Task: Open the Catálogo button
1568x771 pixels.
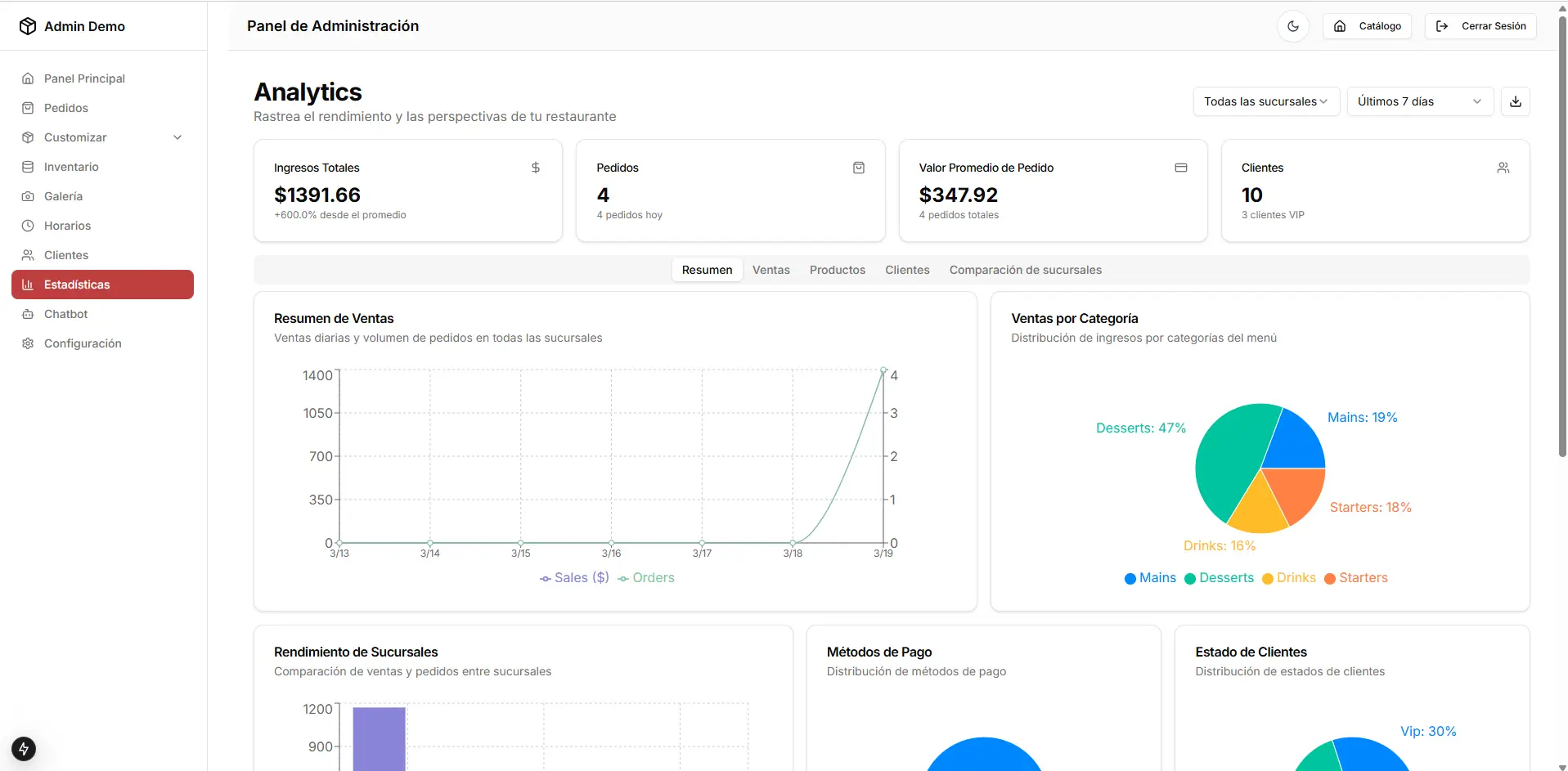Action: (x=1367, y=26)
